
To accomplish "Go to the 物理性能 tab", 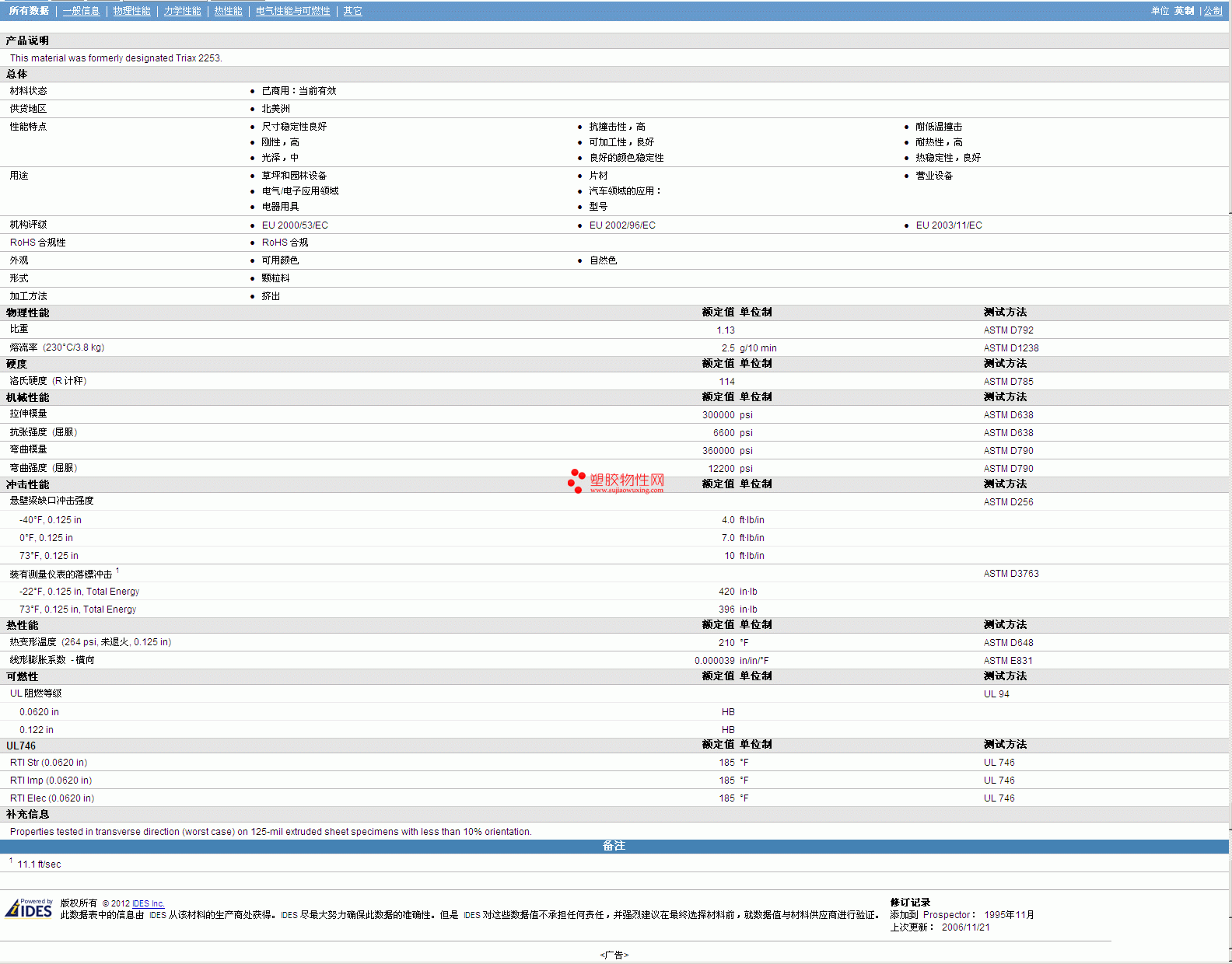I will click(x=131, y=11).
